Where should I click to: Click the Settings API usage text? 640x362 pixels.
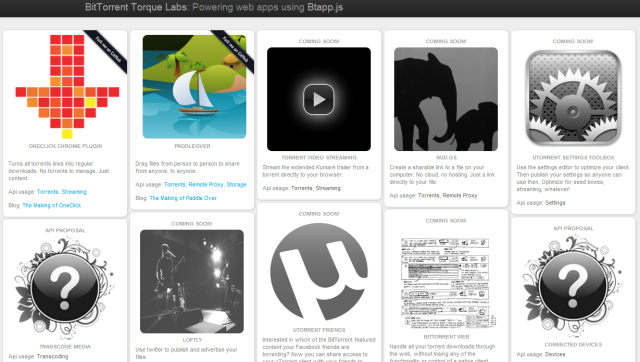(x=555, y=203)
